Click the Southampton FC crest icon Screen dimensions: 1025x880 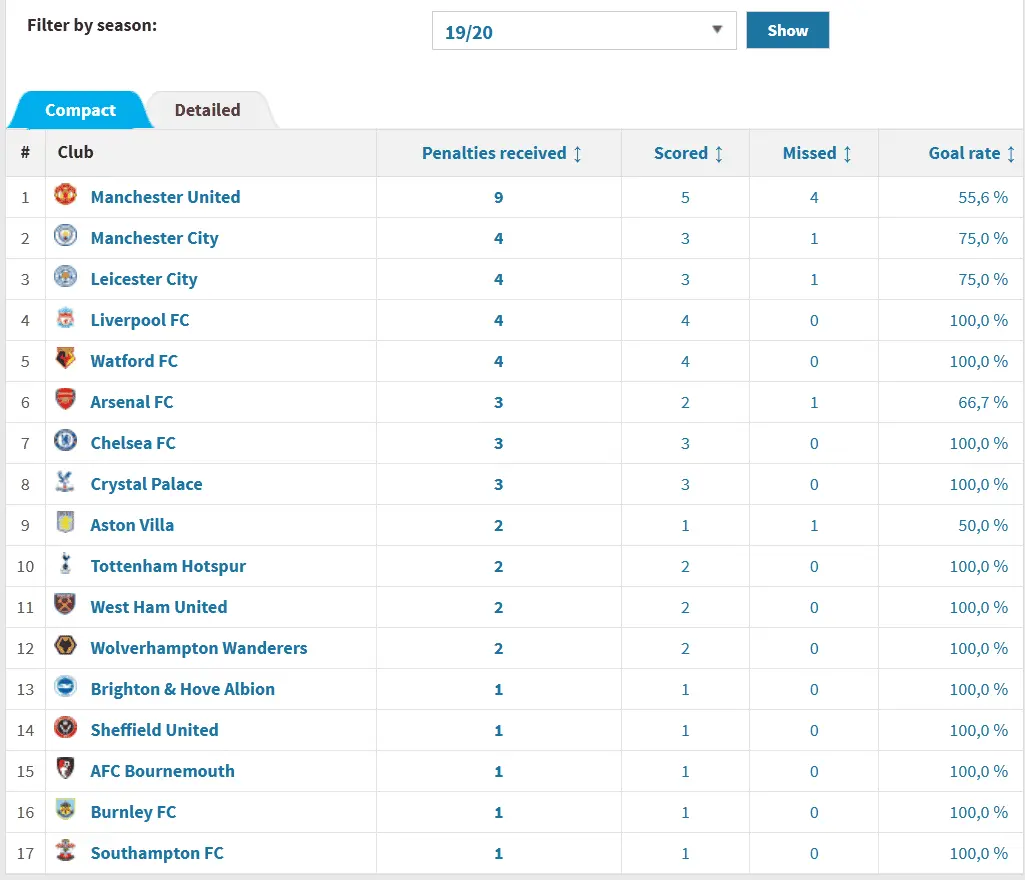pyautogui.click(x=66, y=852)
